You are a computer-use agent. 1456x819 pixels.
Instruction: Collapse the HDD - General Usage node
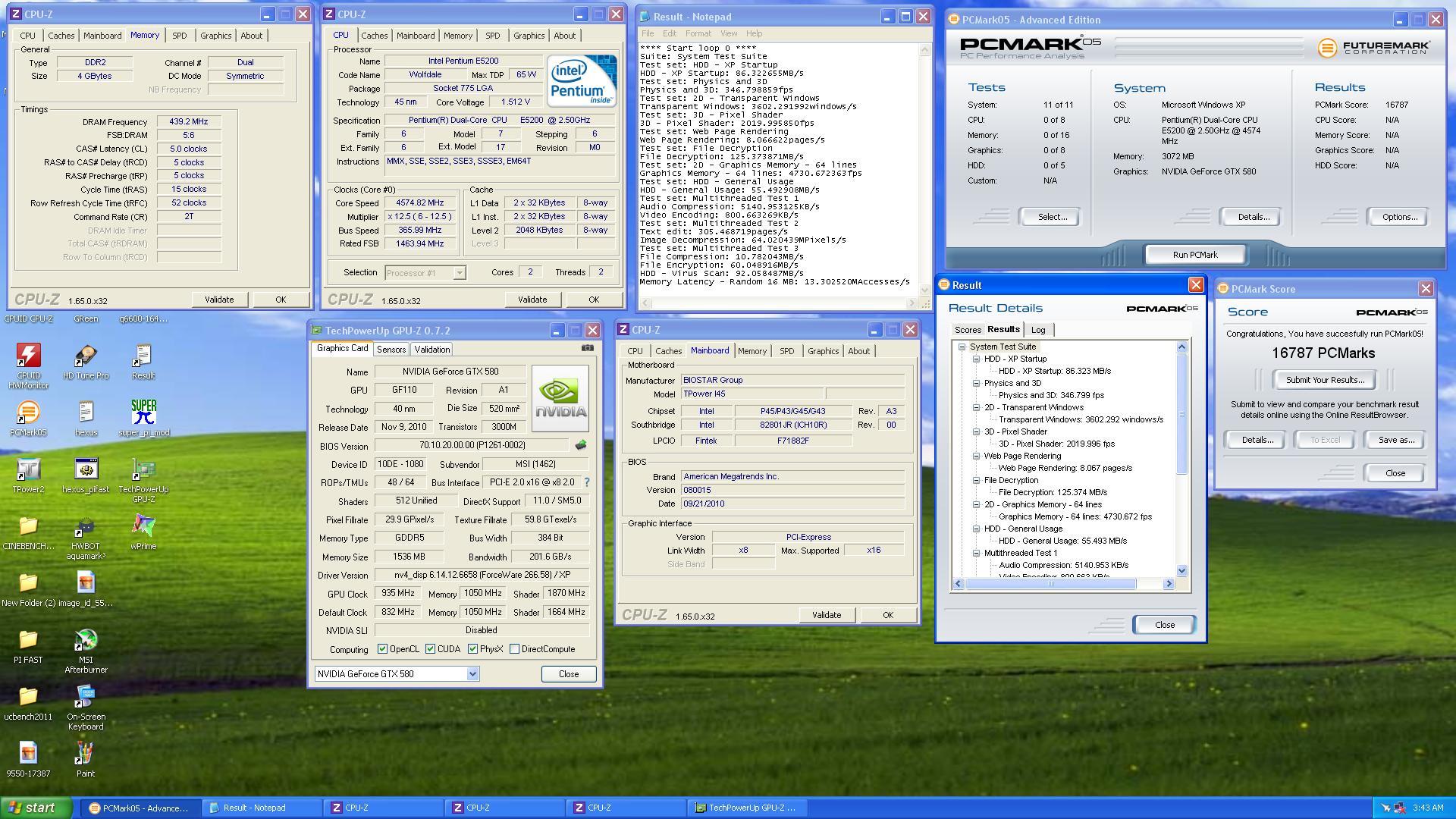pos(976,529)
